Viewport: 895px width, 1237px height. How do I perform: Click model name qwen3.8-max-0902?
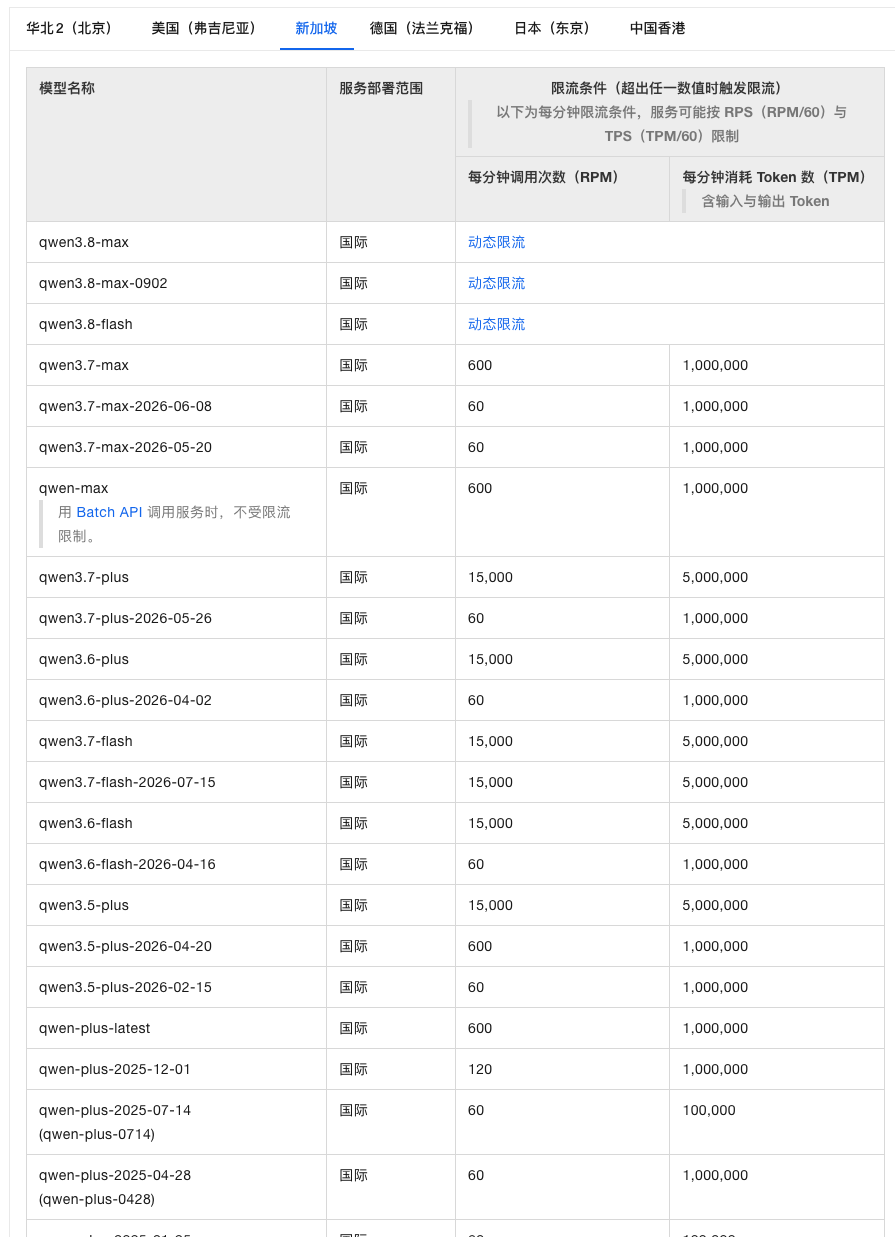click(103, 283)
